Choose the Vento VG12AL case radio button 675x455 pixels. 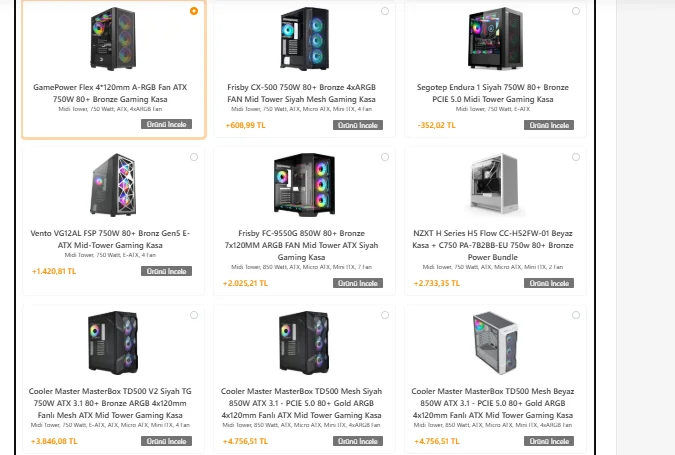pyautogui.click(x=194, y=158)
